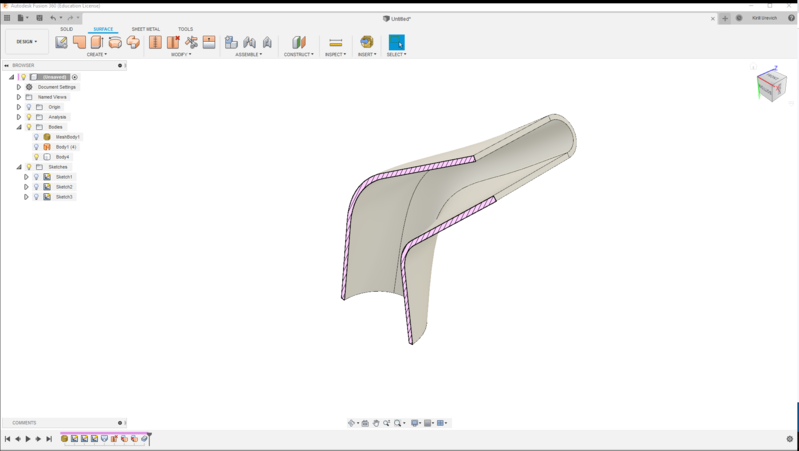Select the curved Sweep tool icon
Viewport: 799px width, 451px height.
(133, 42)
